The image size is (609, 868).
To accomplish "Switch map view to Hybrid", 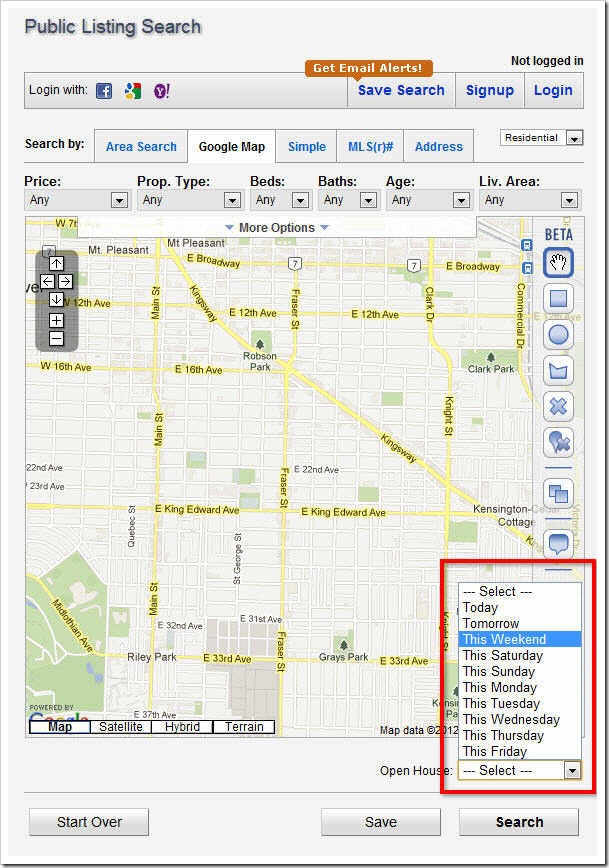I will tap(182, 727).
